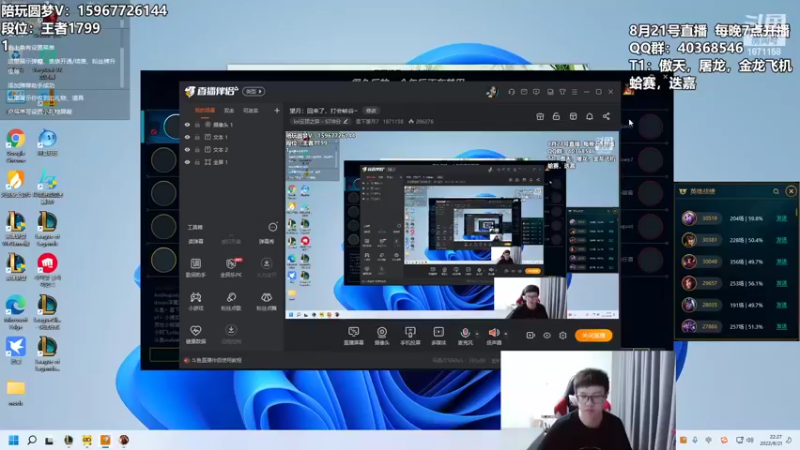800x450 pixels.
Task: Switch to the third scene tab
Action: pyautogui.click(x=251, y=110)
